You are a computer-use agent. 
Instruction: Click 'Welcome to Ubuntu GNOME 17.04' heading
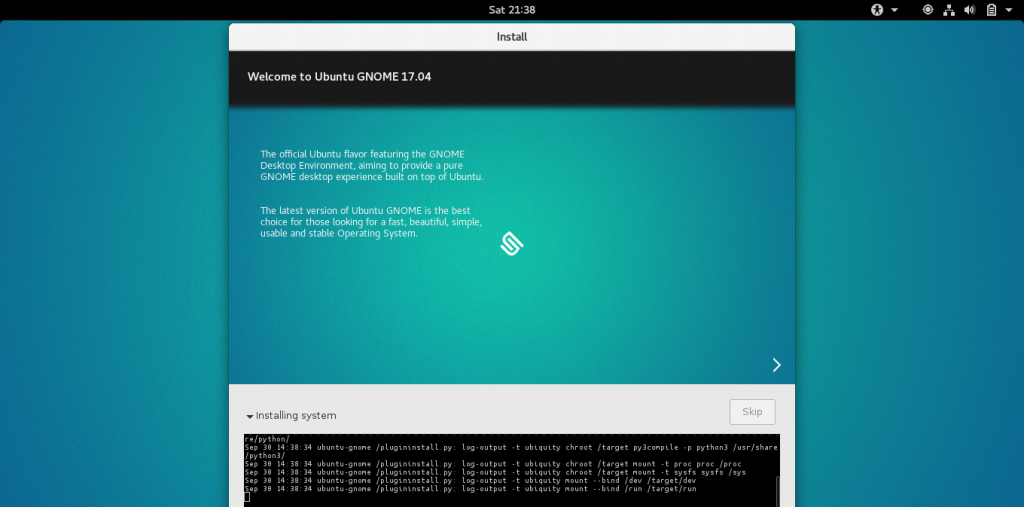click(x=339, y=76)
